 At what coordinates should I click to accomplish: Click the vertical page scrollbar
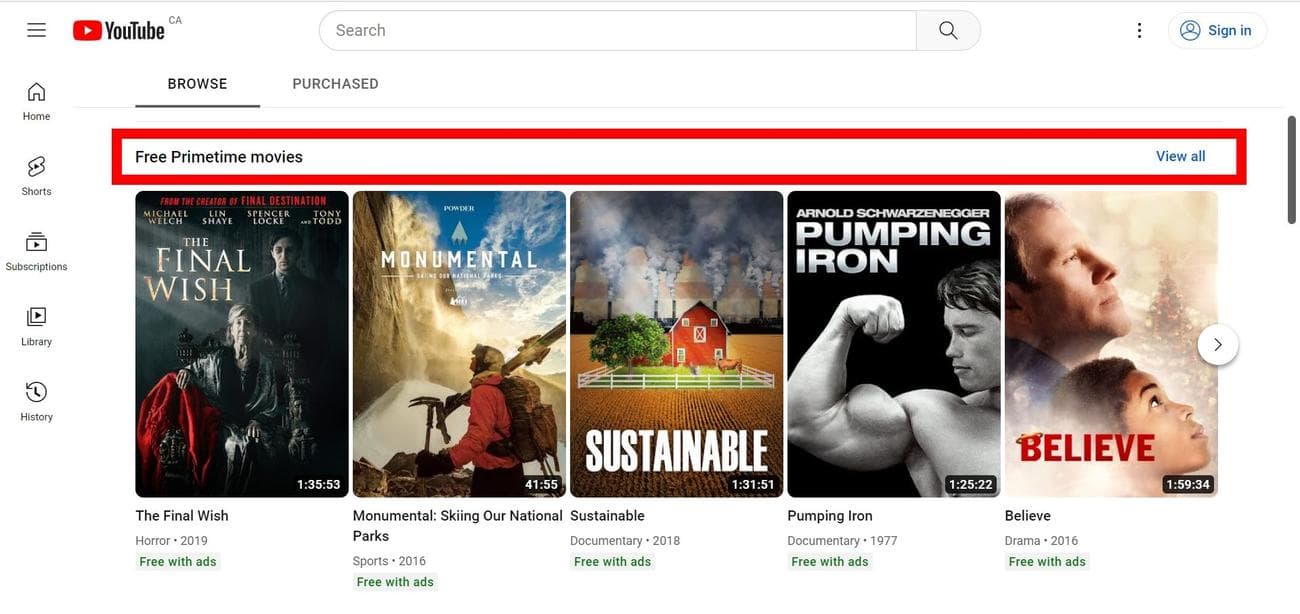pyautogui.click(x=1291, y=170)
